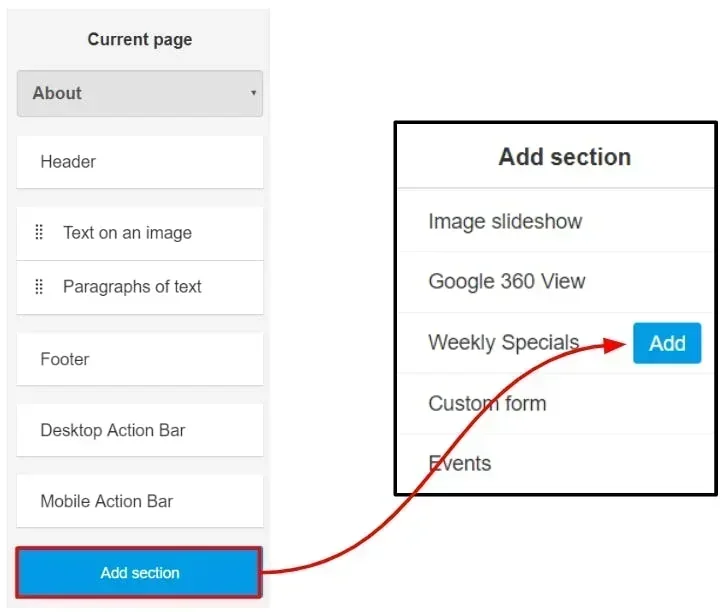Click the Current page heading
The width and height of the screenshot is (725, 612).
point(140,40)
